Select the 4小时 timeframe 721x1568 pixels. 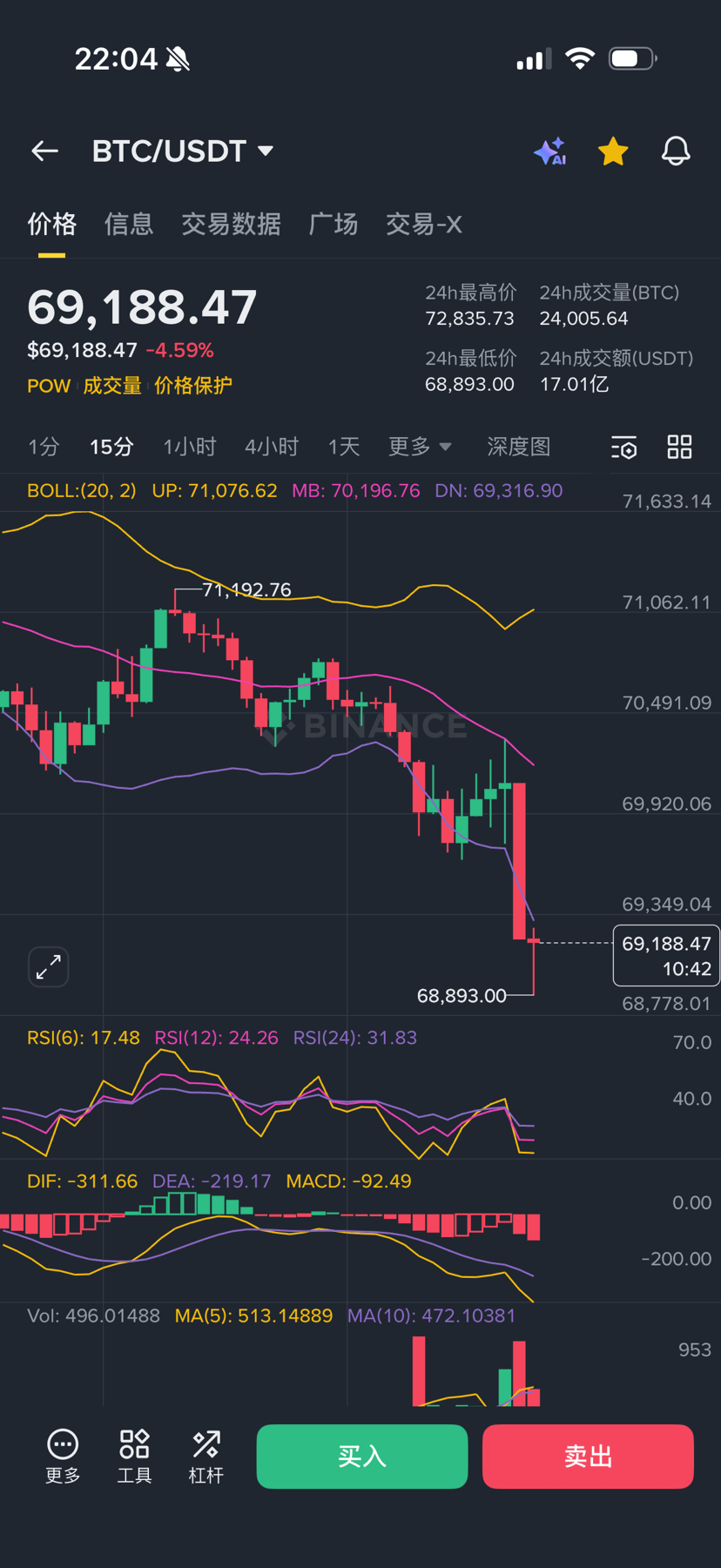coord(272,448)
